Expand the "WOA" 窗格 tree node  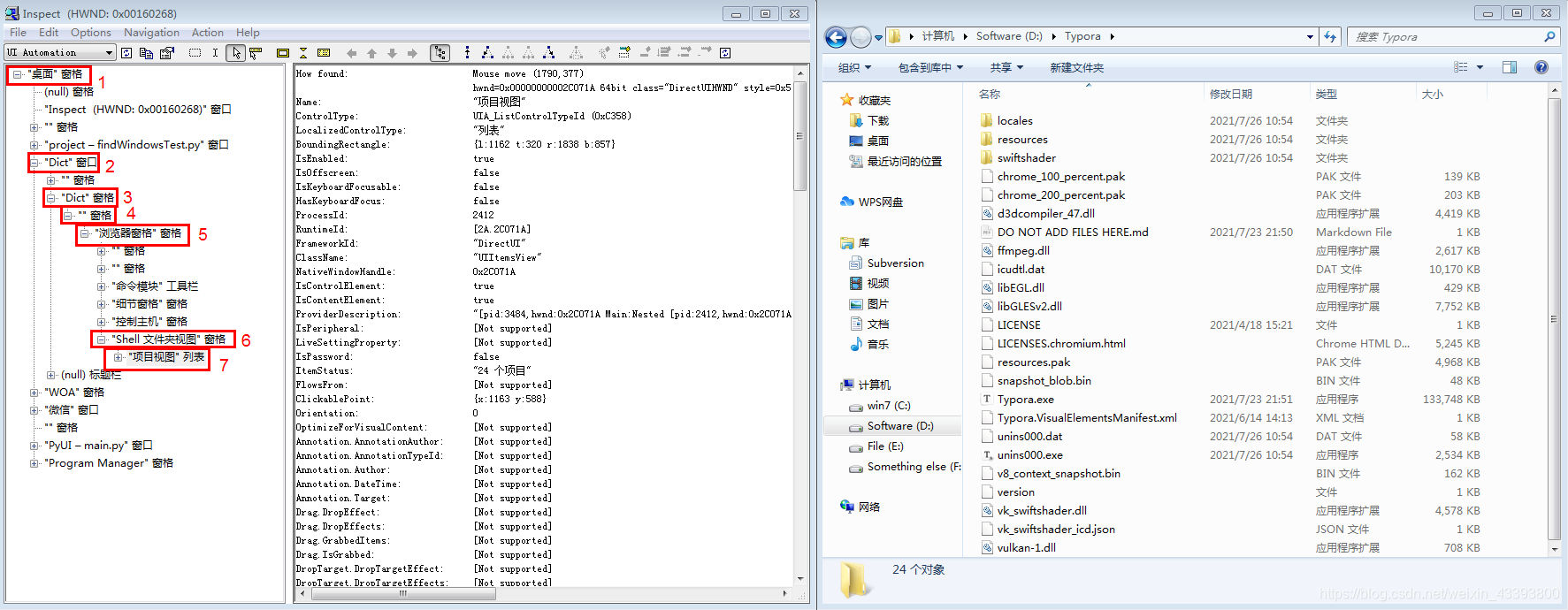pos(34,393)
